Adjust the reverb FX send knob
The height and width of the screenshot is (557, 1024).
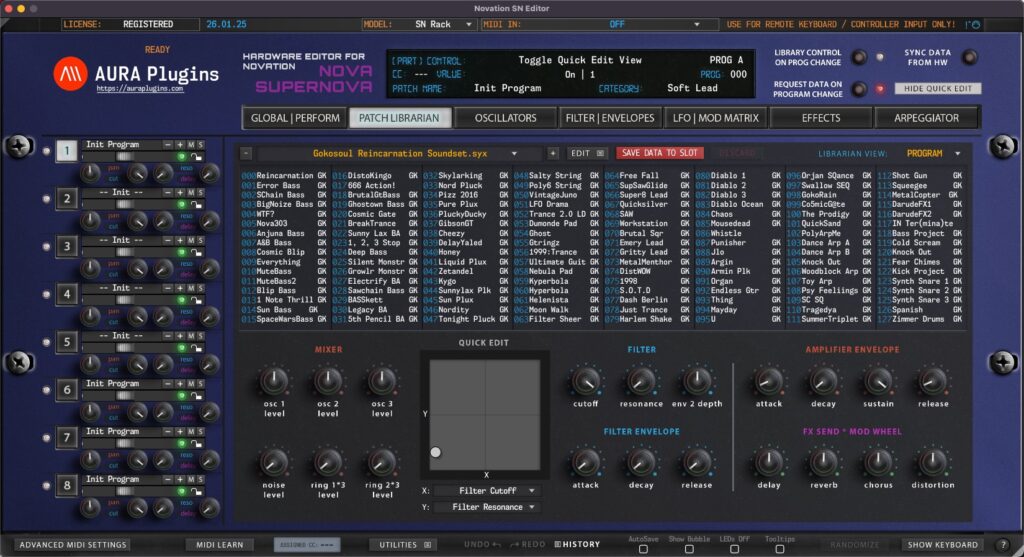pos(824,462)
